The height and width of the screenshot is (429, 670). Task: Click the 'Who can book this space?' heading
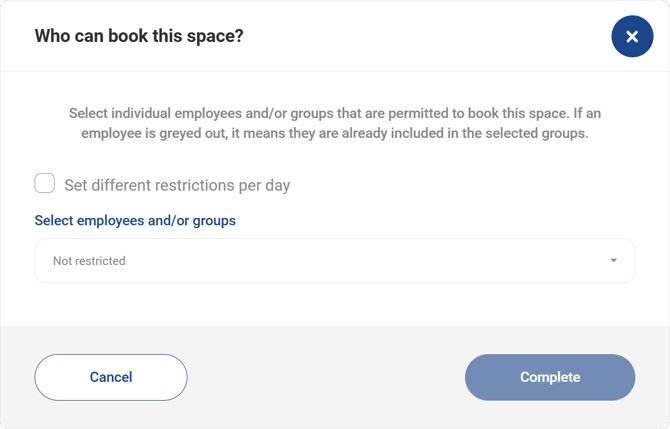click(x=139, y=36)
